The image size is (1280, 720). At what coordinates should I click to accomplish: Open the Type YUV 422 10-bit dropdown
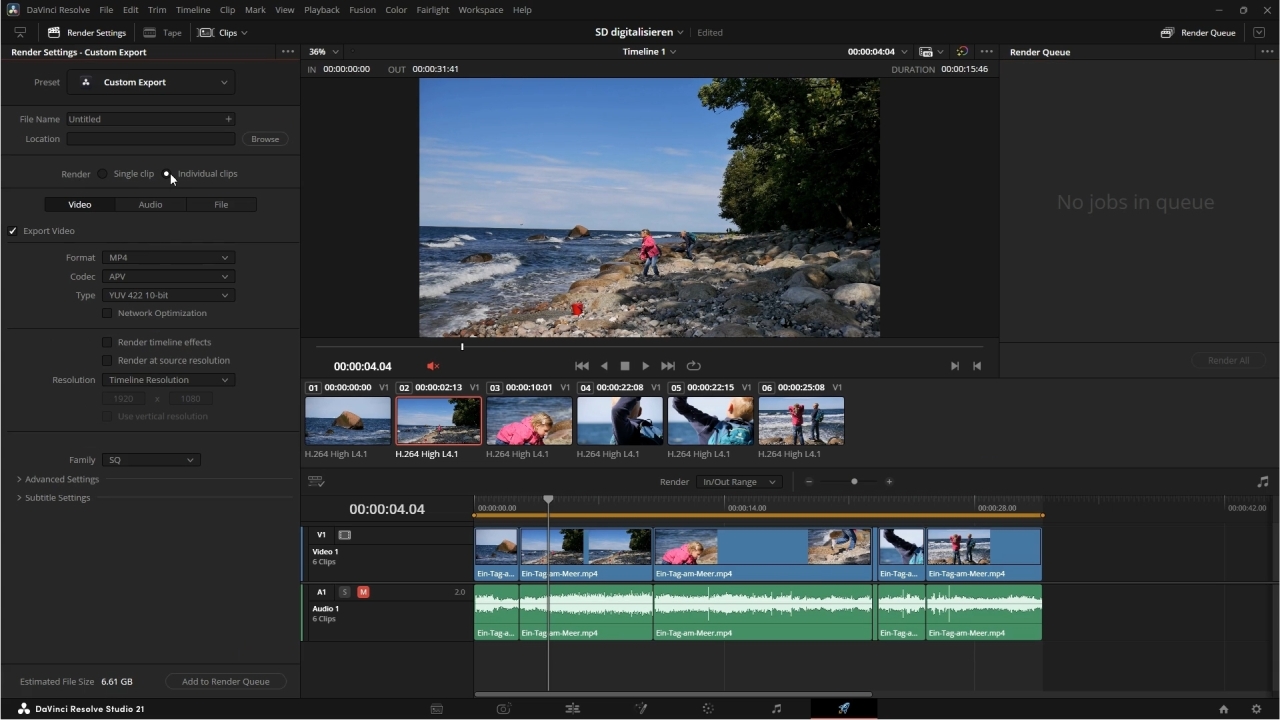pyautogui.click(x=168, y=296)
